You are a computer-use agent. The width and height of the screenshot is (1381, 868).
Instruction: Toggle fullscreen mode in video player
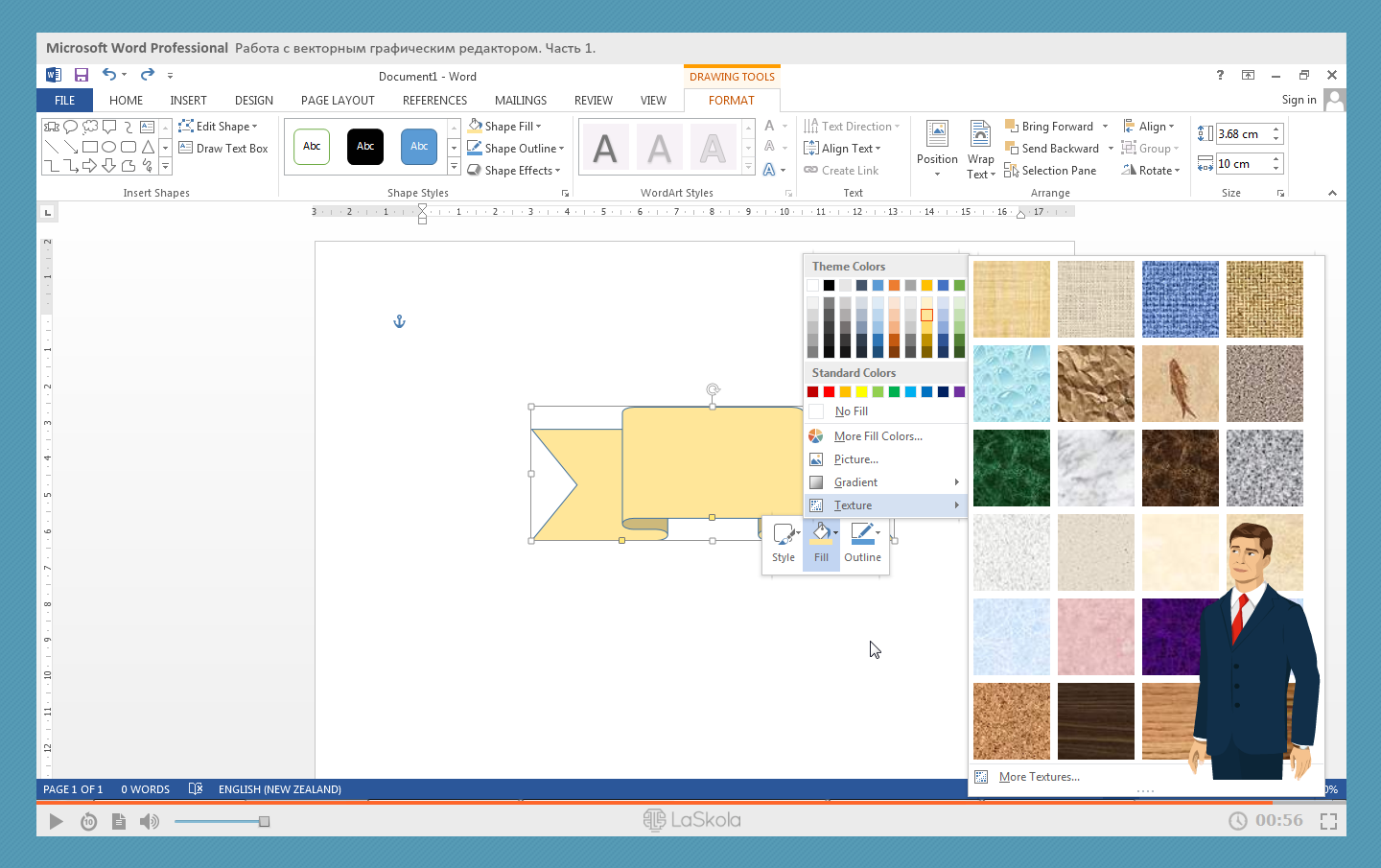coord(1328,821)
